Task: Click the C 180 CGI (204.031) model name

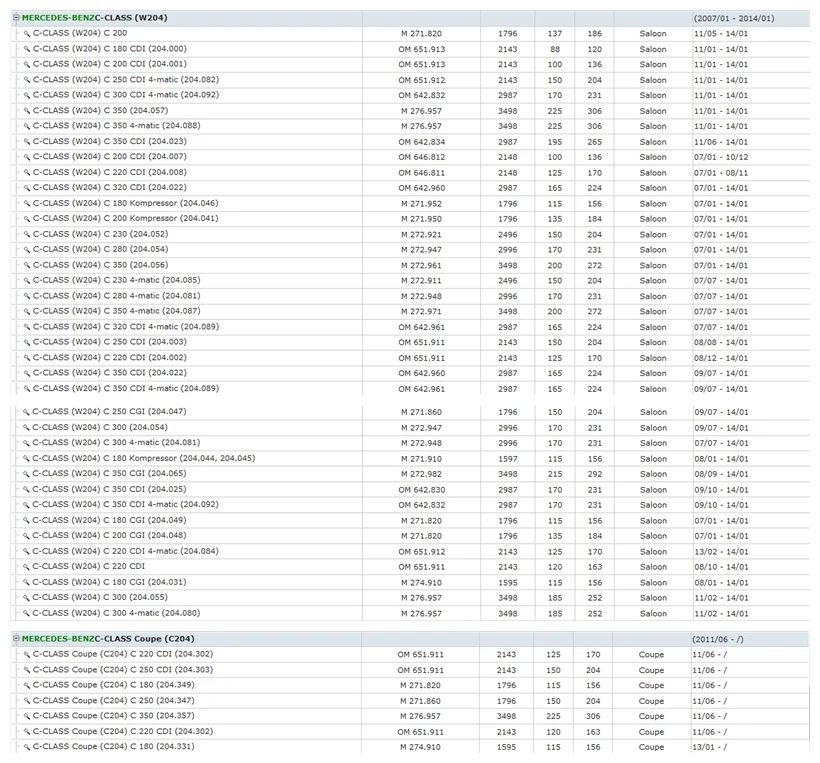Action: pyautogui.click(x=109, y=582)
